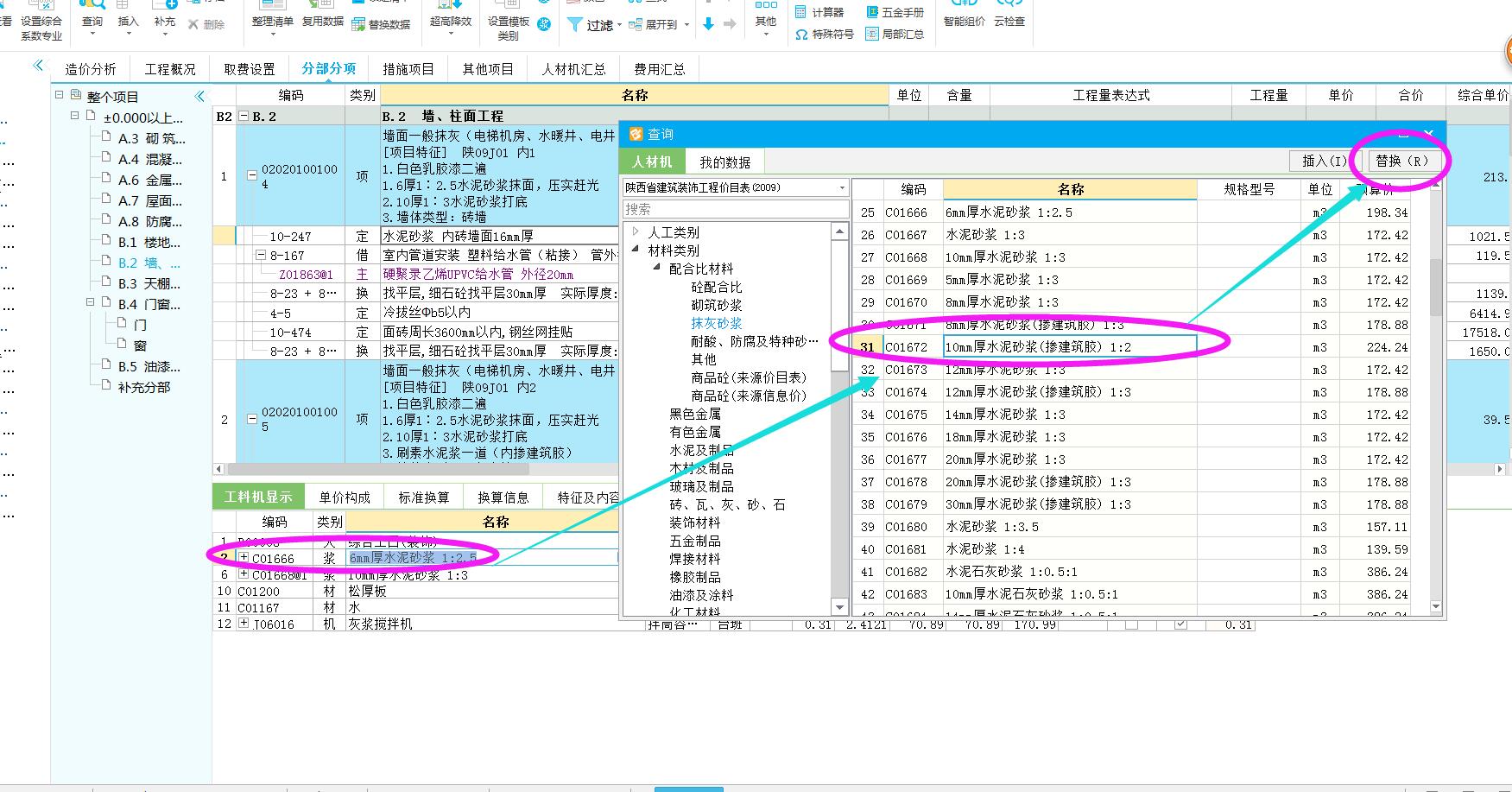Select row C01672 10mm厚水泥砂浆(掺建筑胶) 1:2

tap(1132, 347)
